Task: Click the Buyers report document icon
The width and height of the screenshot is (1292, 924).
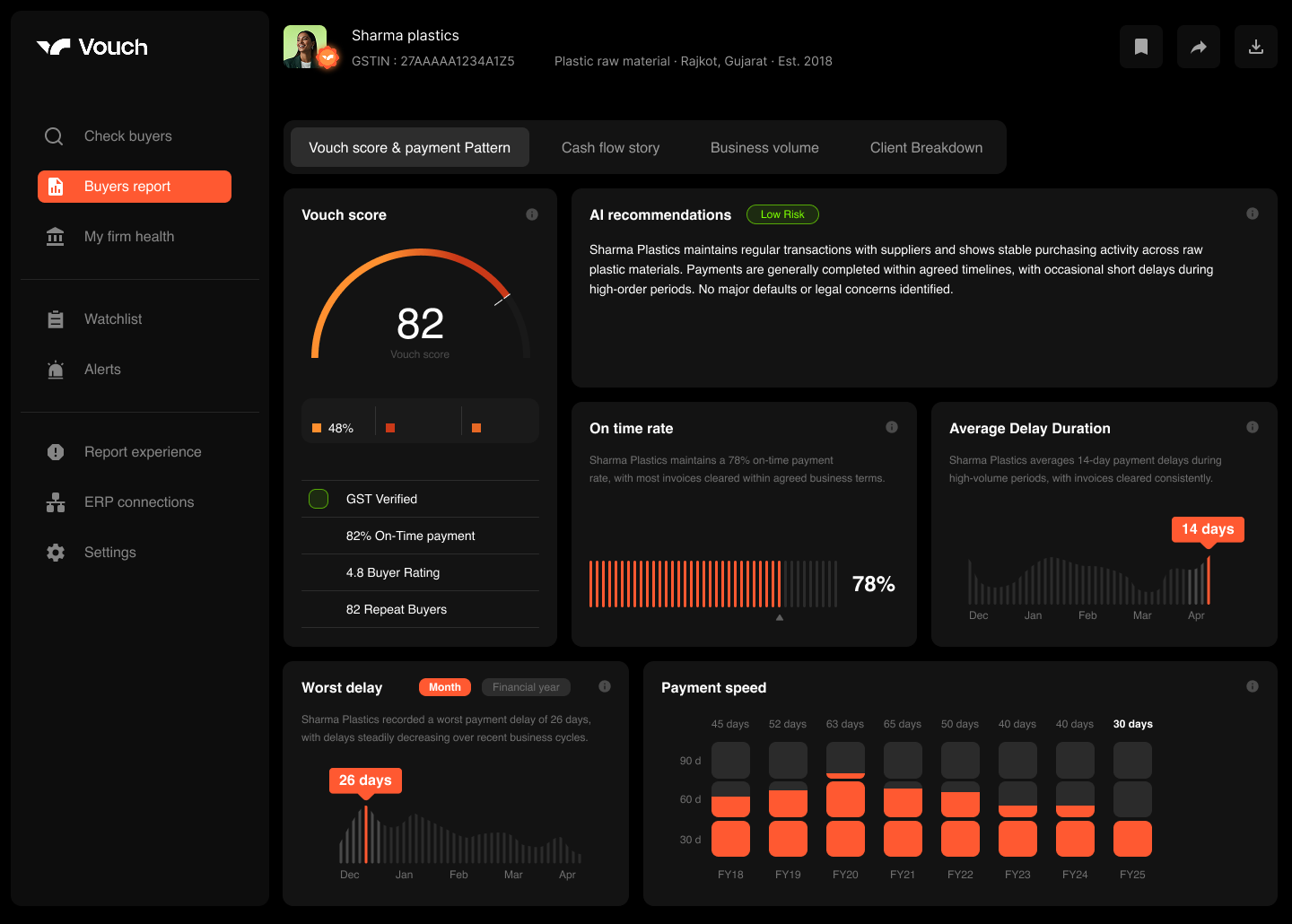Action: [56, 187]
